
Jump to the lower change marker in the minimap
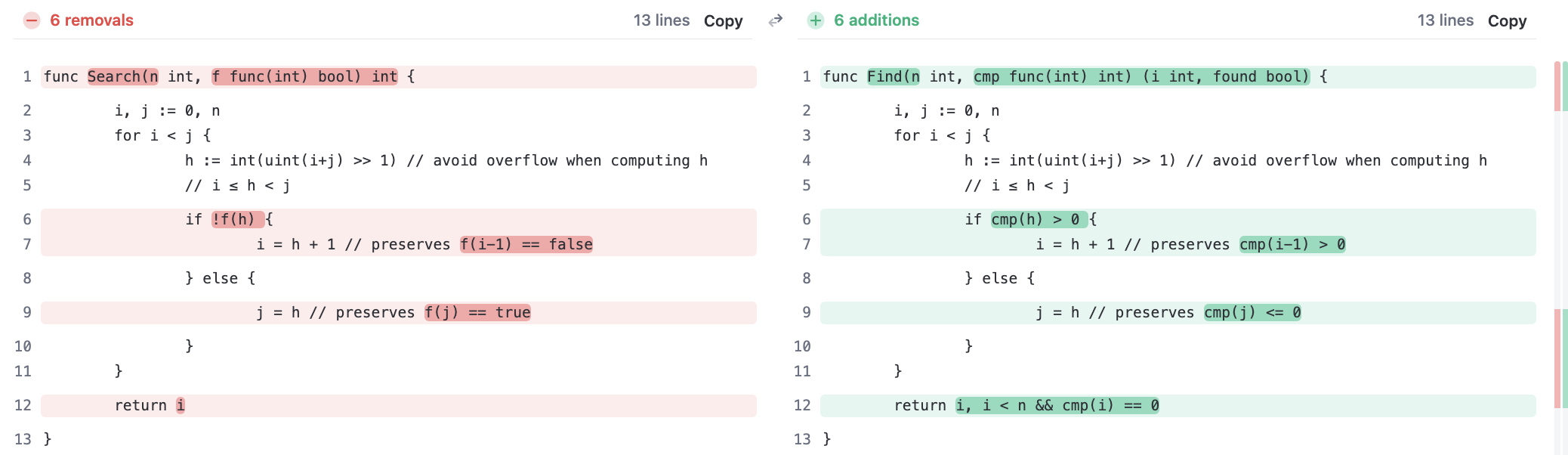click(1560, 359)
